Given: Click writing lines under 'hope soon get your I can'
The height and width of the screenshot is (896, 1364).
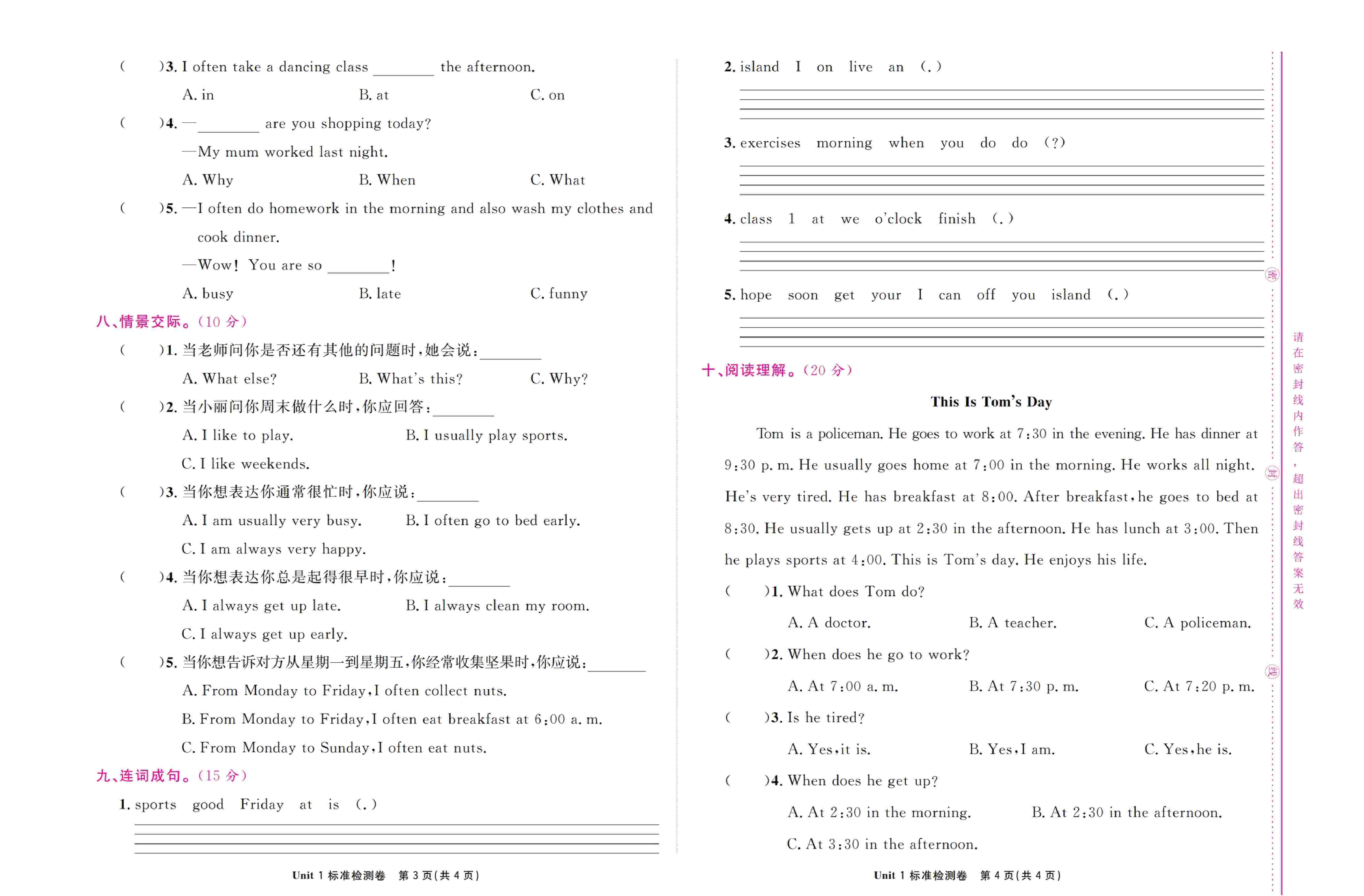Looking at the screenshot, I should point(1002,332).
